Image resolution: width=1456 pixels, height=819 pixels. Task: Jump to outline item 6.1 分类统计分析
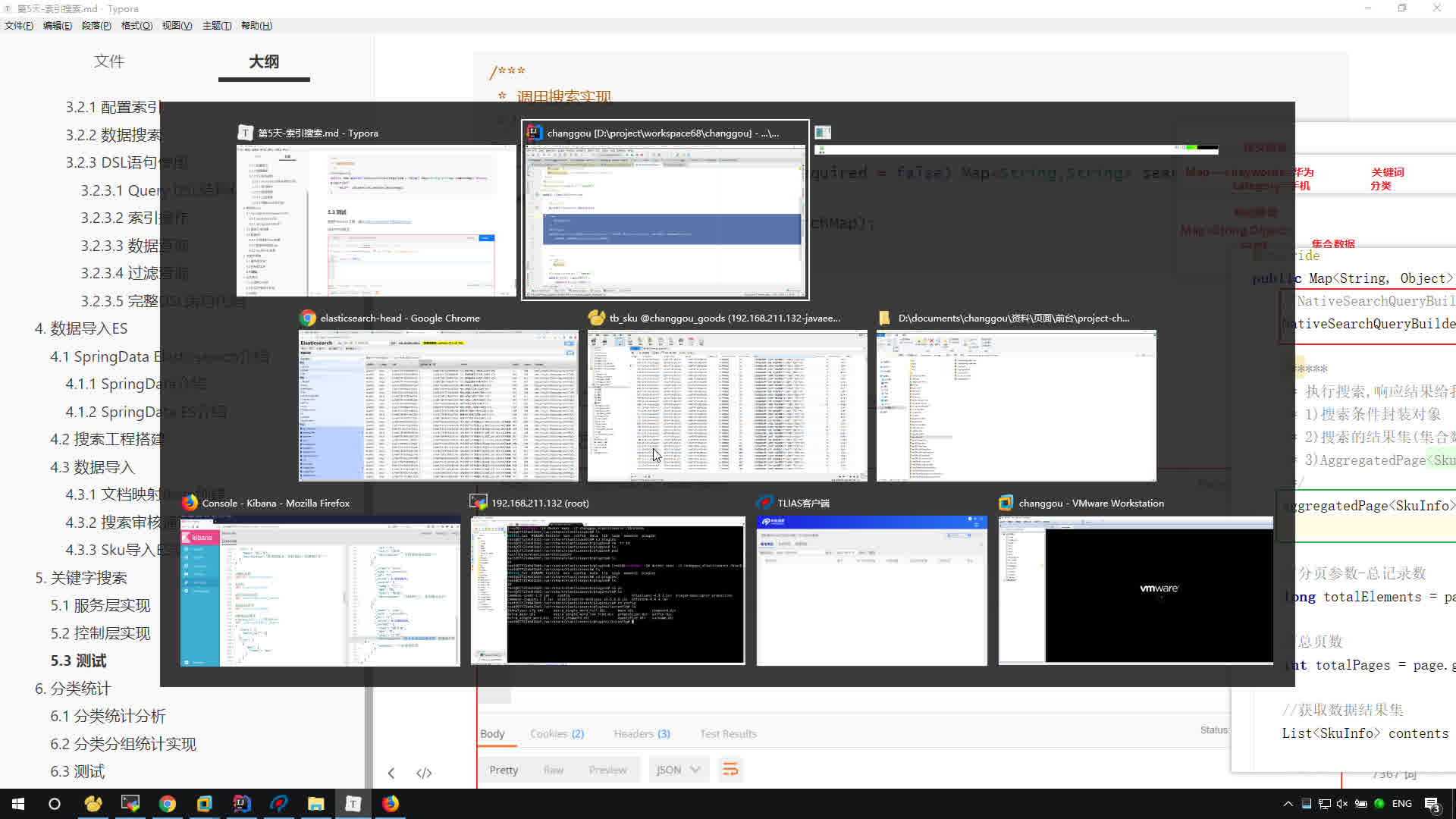pos(108,716)
